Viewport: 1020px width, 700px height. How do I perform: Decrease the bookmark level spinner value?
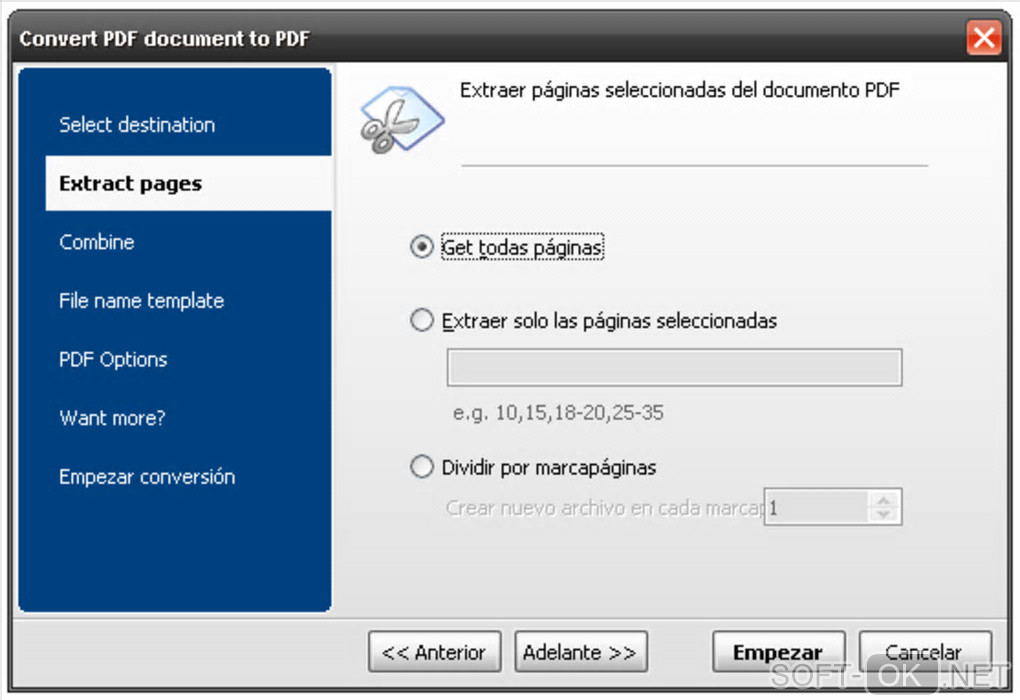pos(883,514)
